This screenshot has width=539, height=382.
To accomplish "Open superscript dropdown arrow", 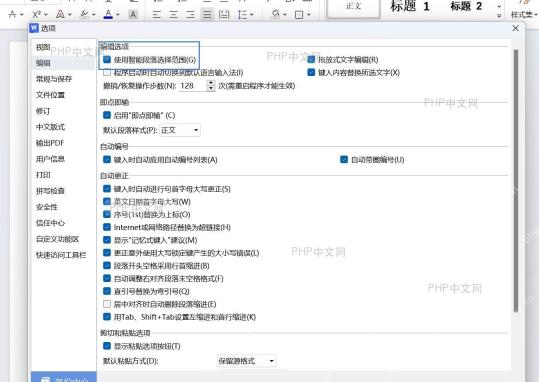I will [x=46, y=15].
